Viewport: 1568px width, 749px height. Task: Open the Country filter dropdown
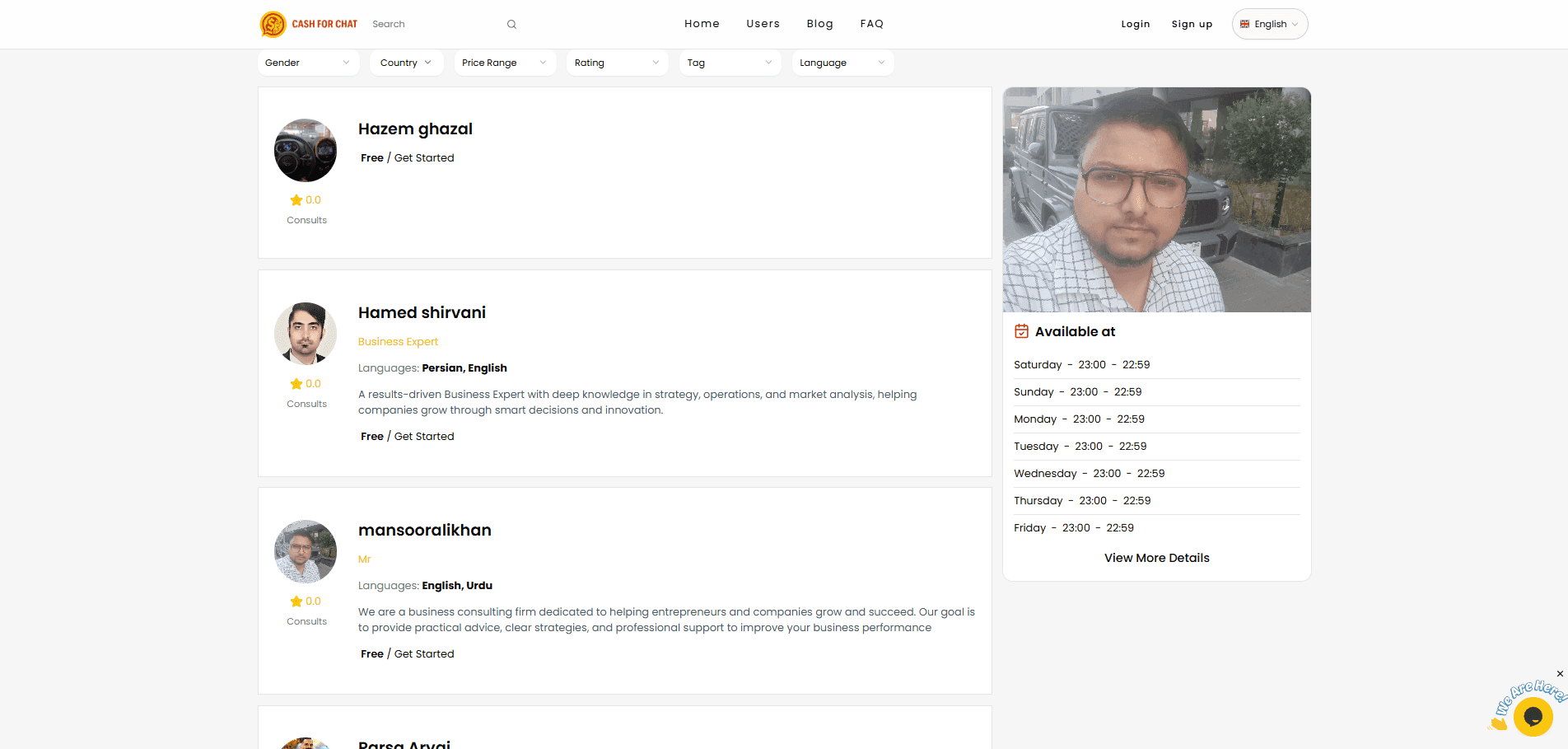click(x=407, y=63)
